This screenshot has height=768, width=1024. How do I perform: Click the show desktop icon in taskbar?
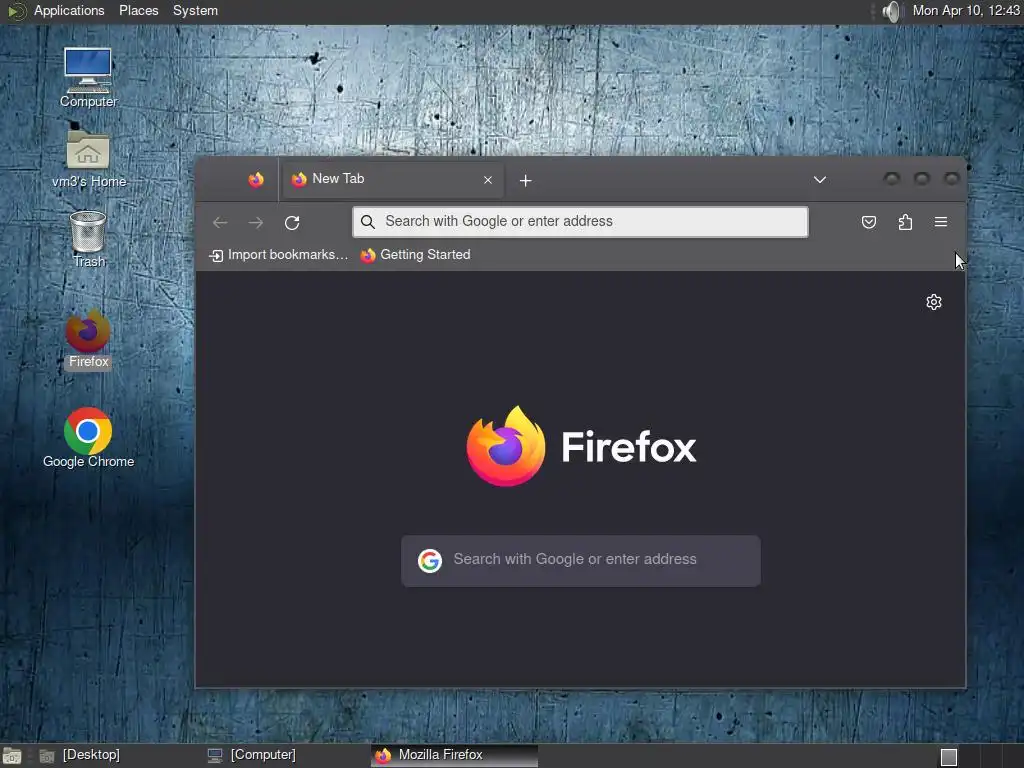[12, 756]
